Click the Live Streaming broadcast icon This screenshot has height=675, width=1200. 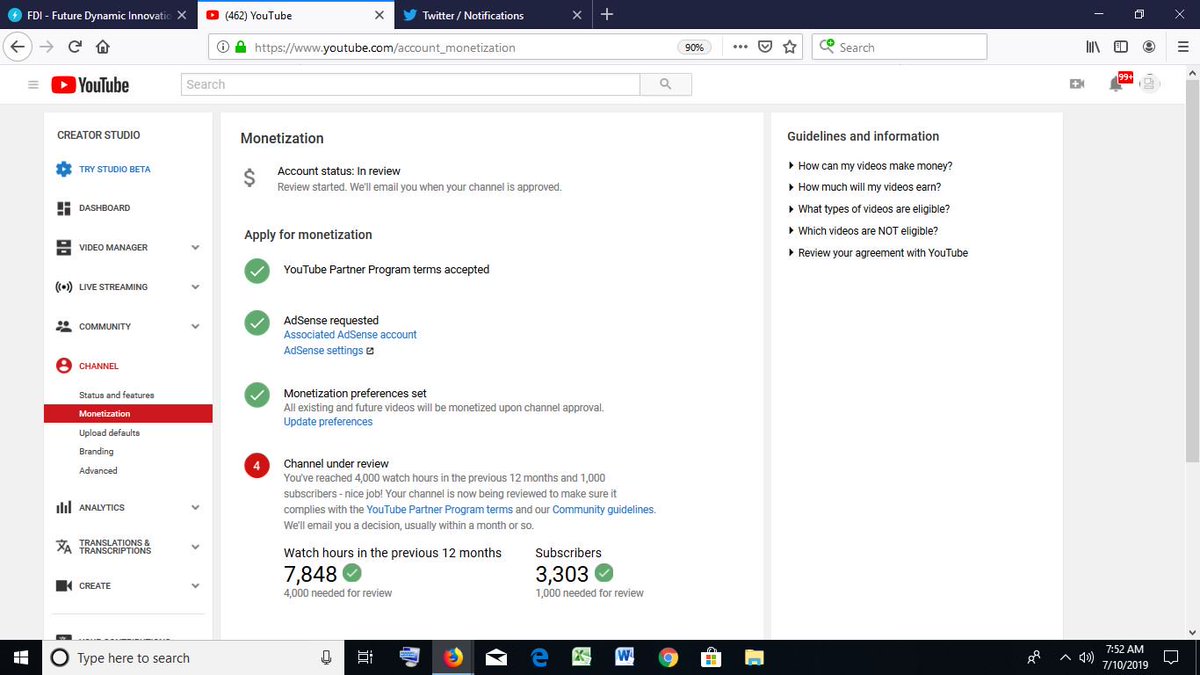click(64, 287)
